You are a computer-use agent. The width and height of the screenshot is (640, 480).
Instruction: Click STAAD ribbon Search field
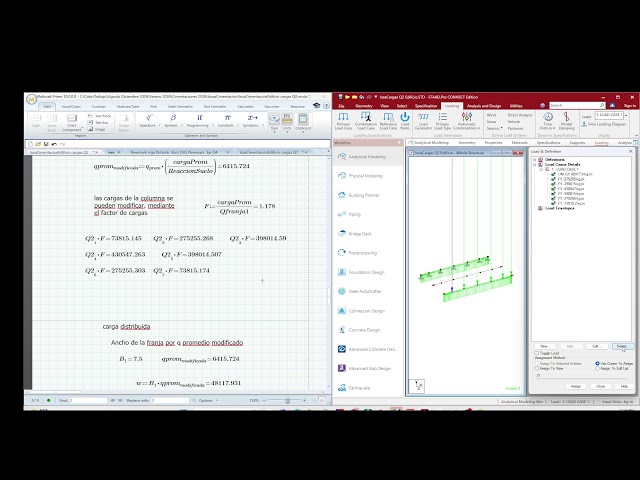pos(577,105)
